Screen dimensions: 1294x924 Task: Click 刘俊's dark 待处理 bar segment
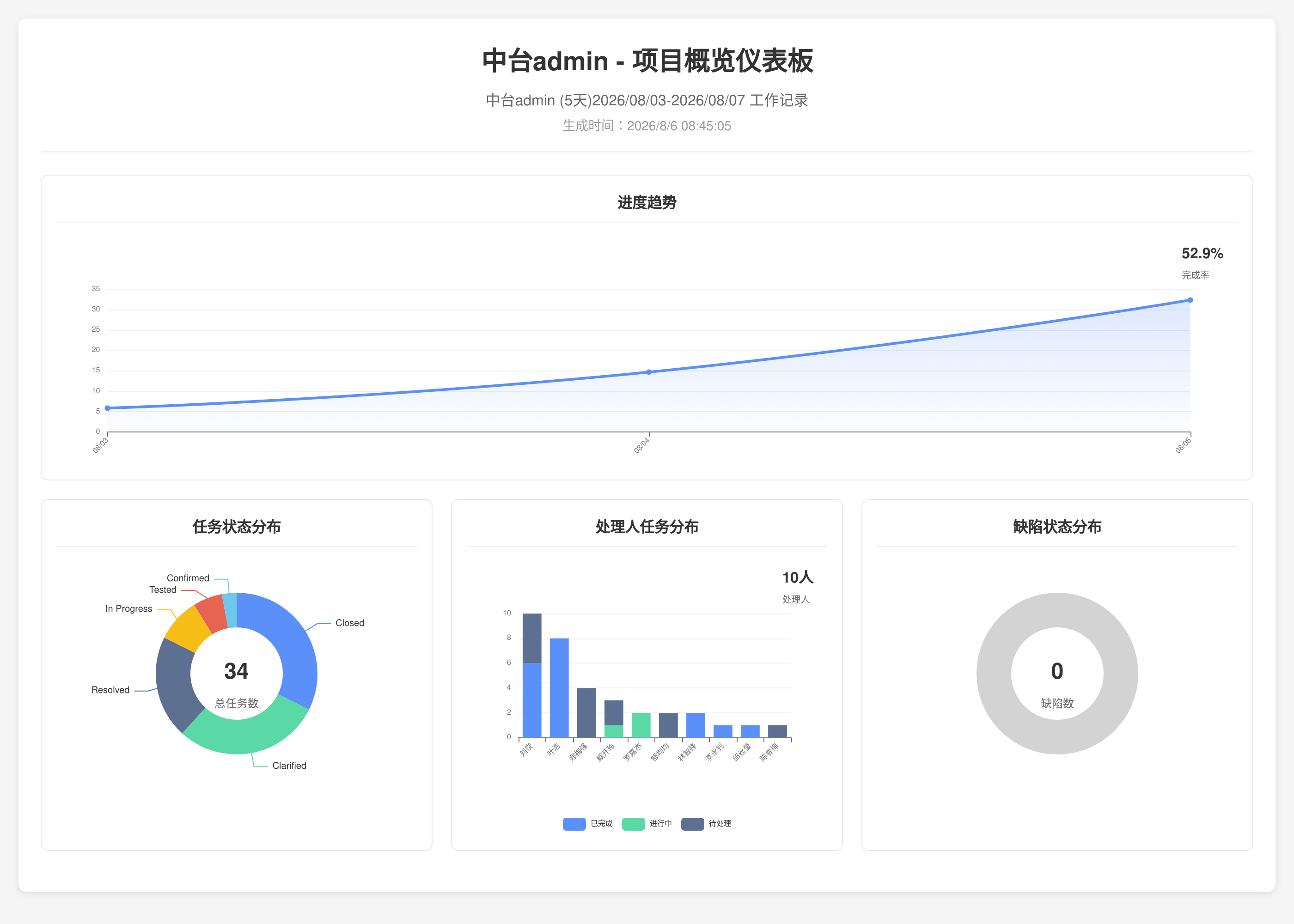532,638
